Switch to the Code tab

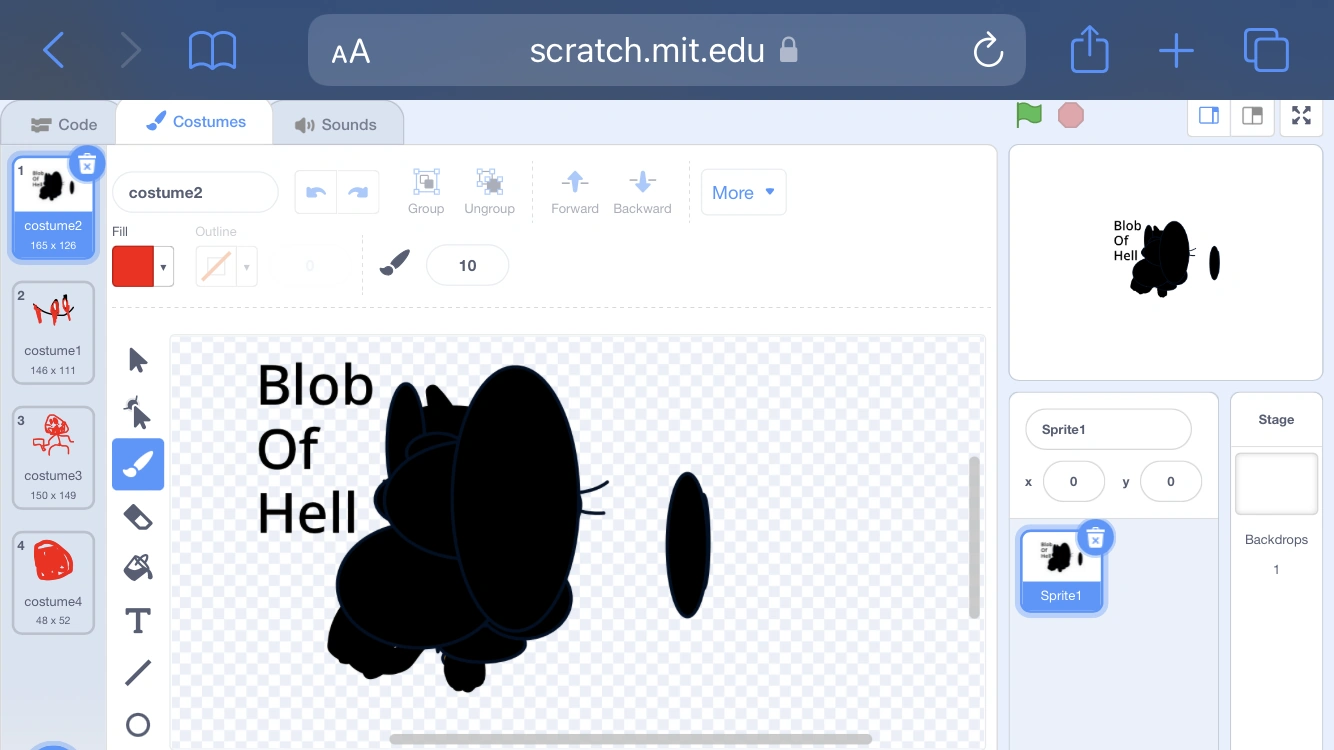[x=64, y=124]
